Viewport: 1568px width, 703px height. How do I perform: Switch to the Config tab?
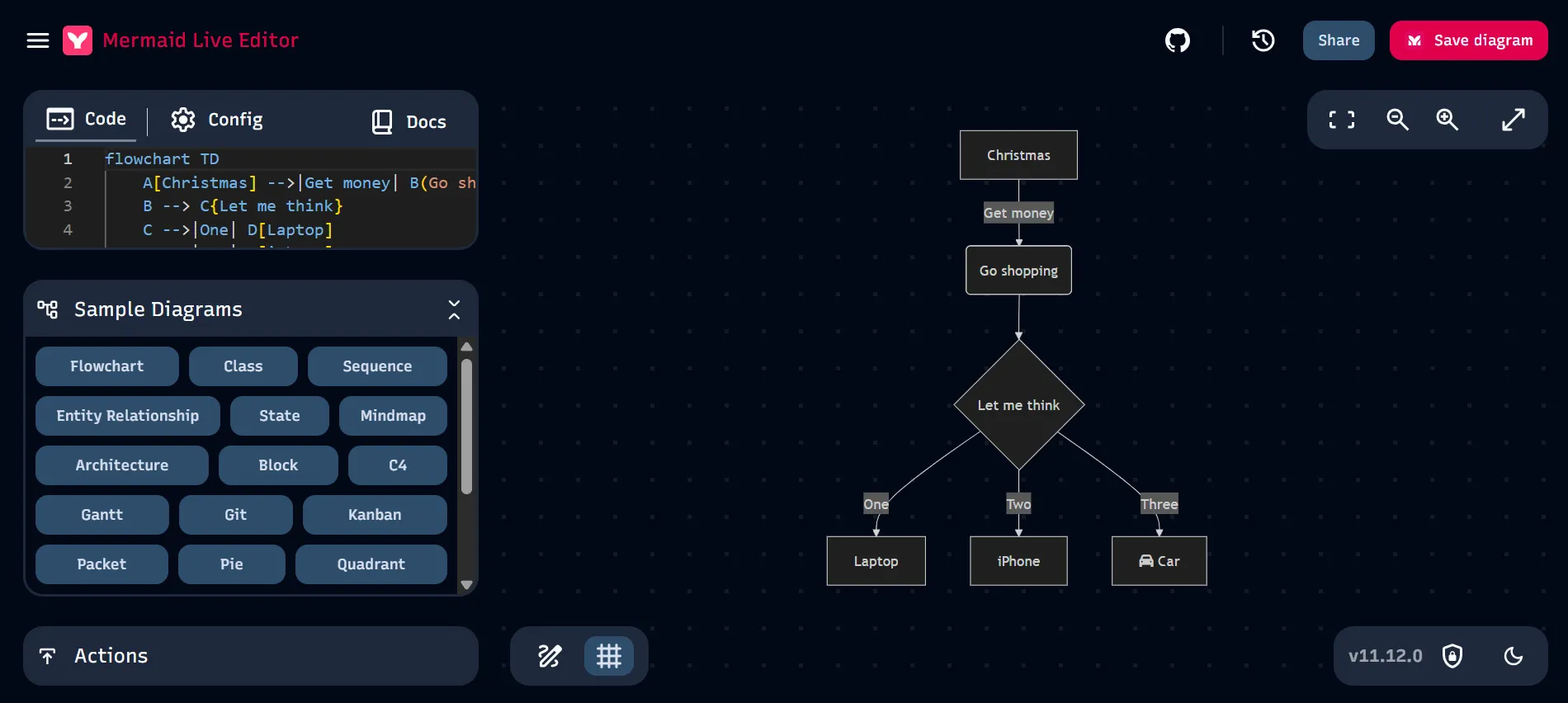click(x=217, y=120)
